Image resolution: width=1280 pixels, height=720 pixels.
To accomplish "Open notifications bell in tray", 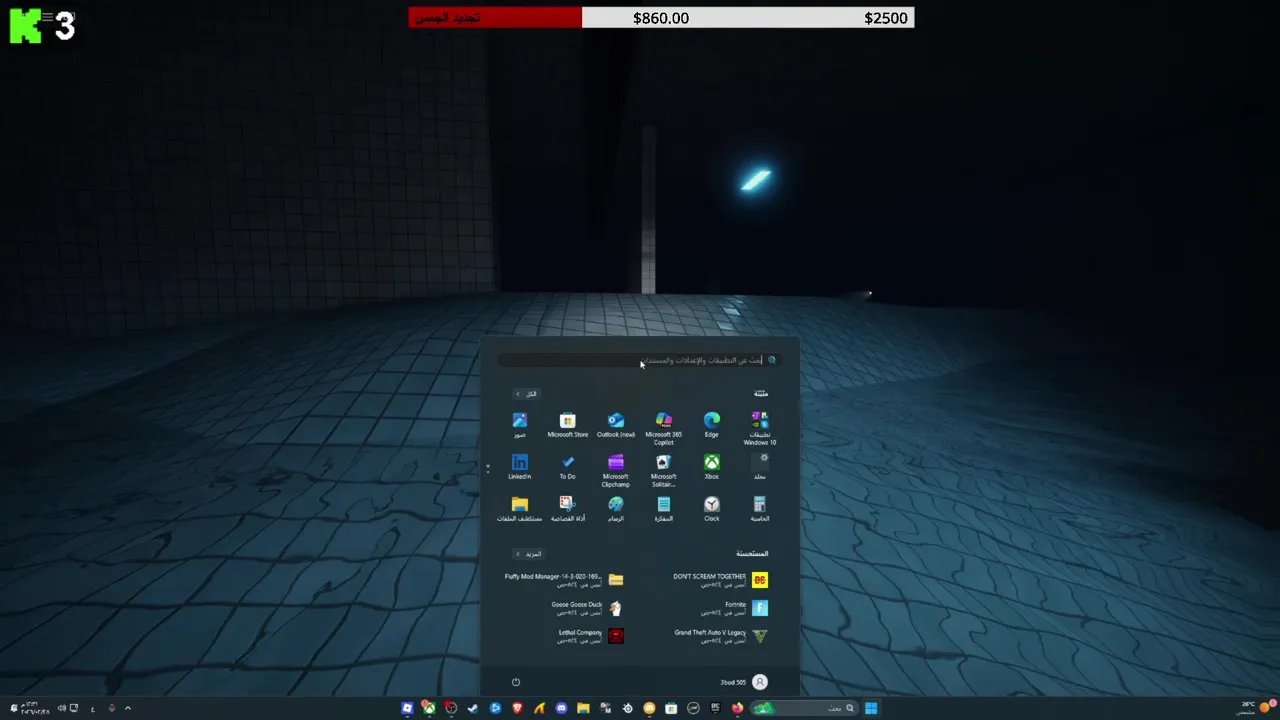I will coord(14,708).
